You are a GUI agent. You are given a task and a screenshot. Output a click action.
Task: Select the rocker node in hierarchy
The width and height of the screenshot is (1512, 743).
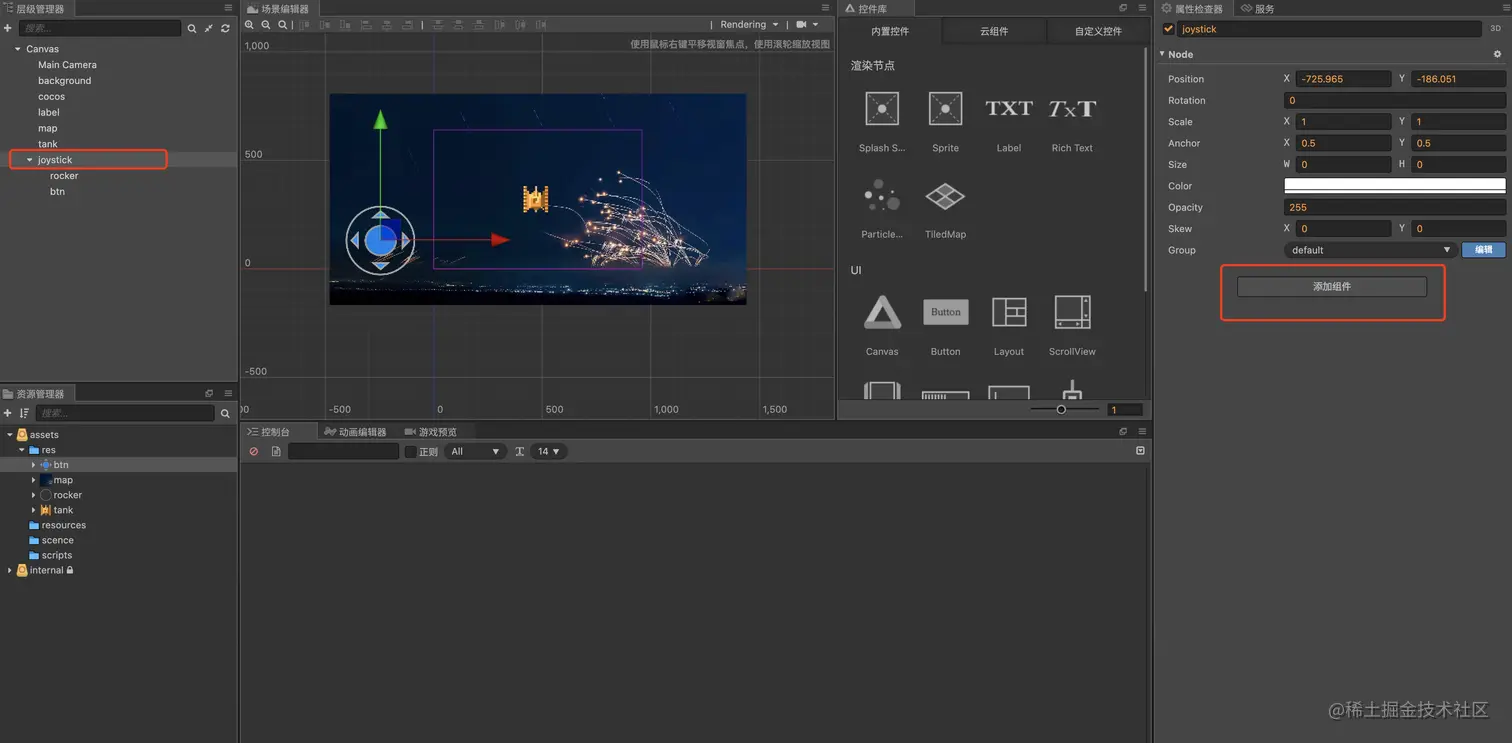[x=64, y=176]
